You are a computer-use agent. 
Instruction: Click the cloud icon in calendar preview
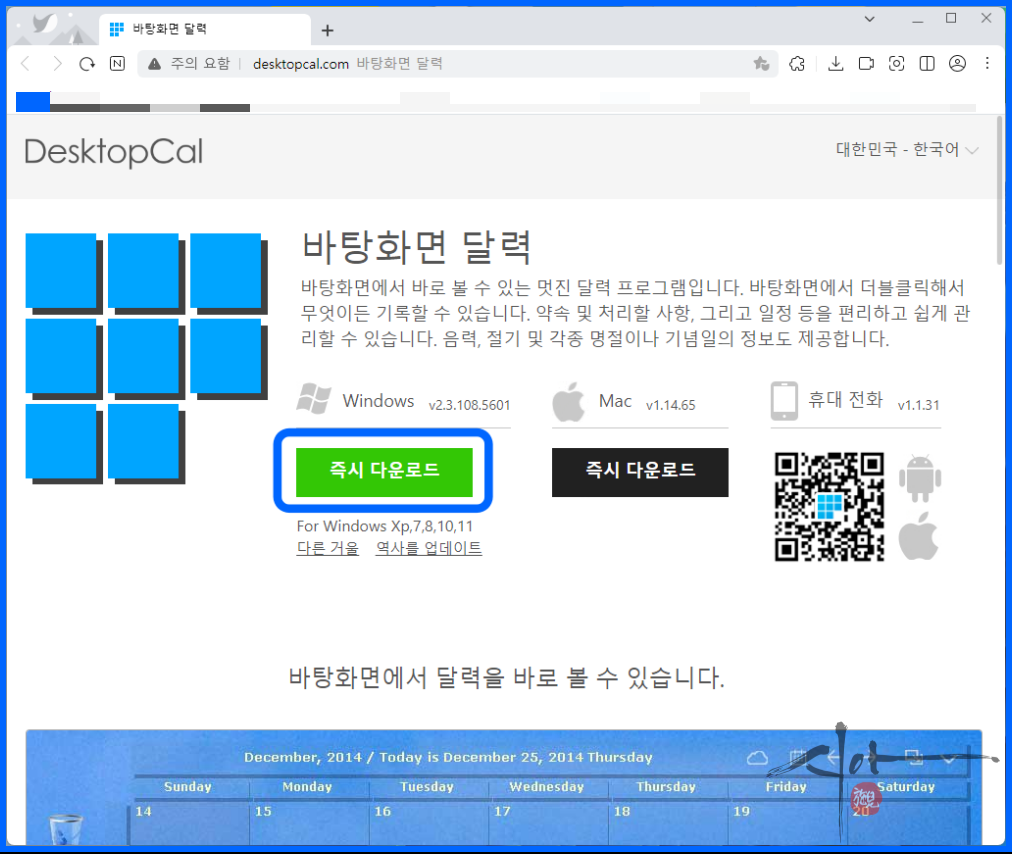757,758
